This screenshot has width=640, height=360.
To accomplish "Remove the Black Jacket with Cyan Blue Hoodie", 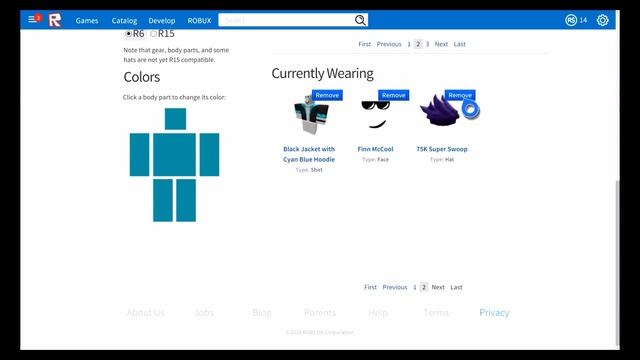I will pos(327,95).
